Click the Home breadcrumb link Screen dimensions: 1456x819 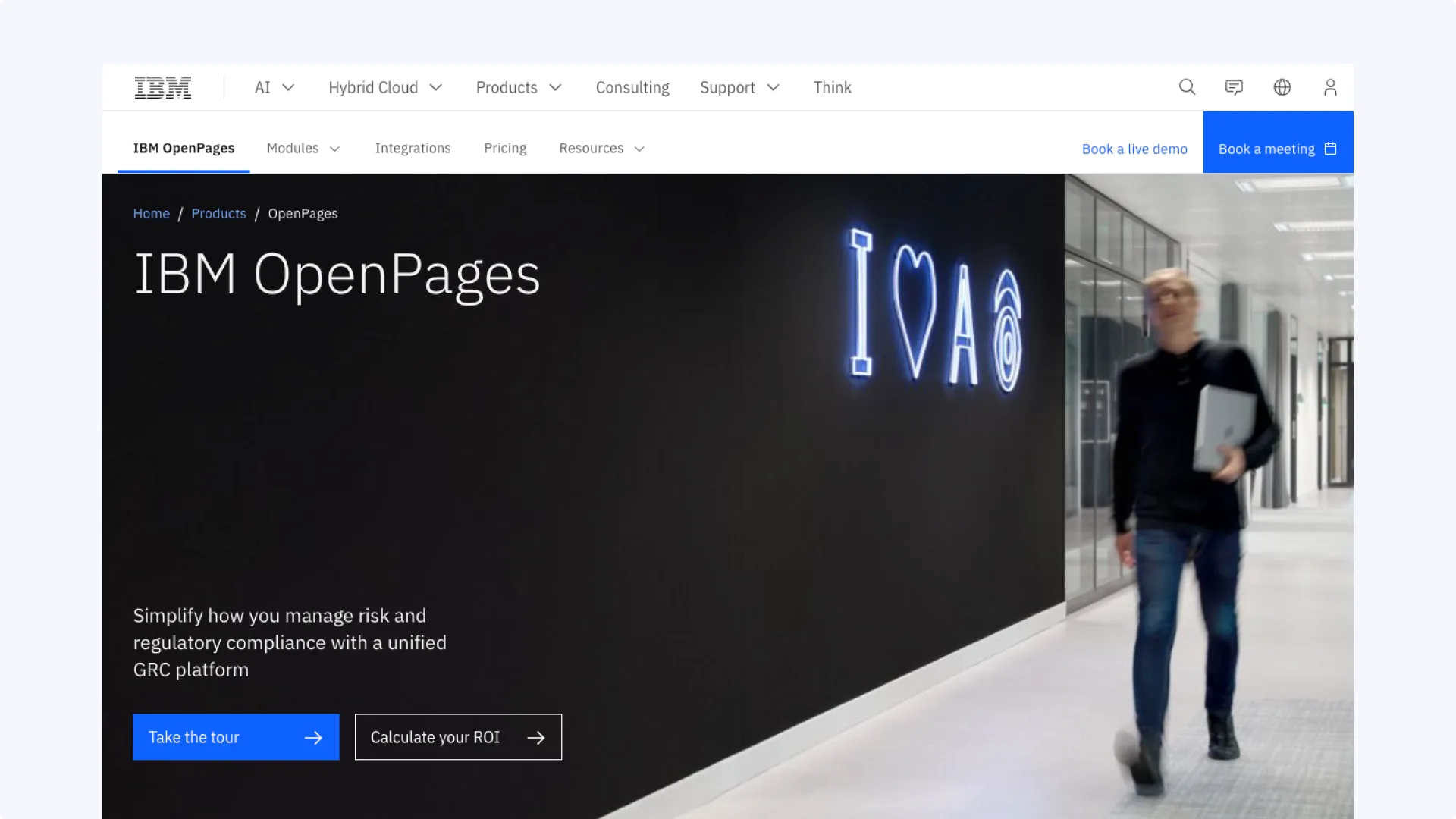tap(151, 214)
